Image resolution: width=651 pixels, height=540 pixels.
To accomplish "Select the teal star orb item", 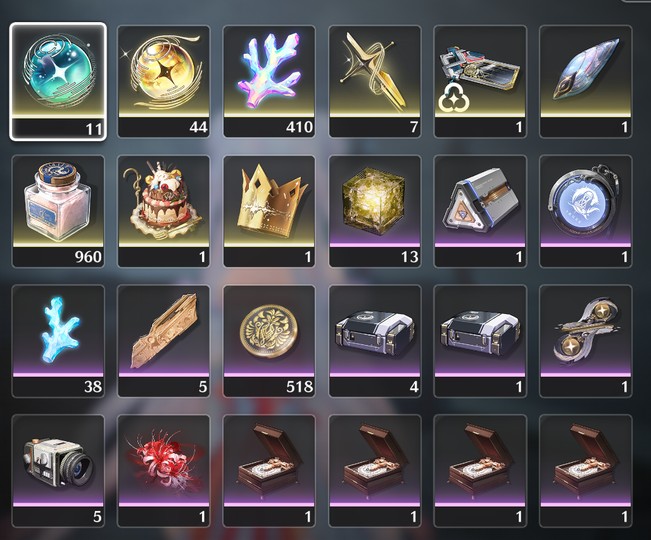I will click(x=58, y=81).
